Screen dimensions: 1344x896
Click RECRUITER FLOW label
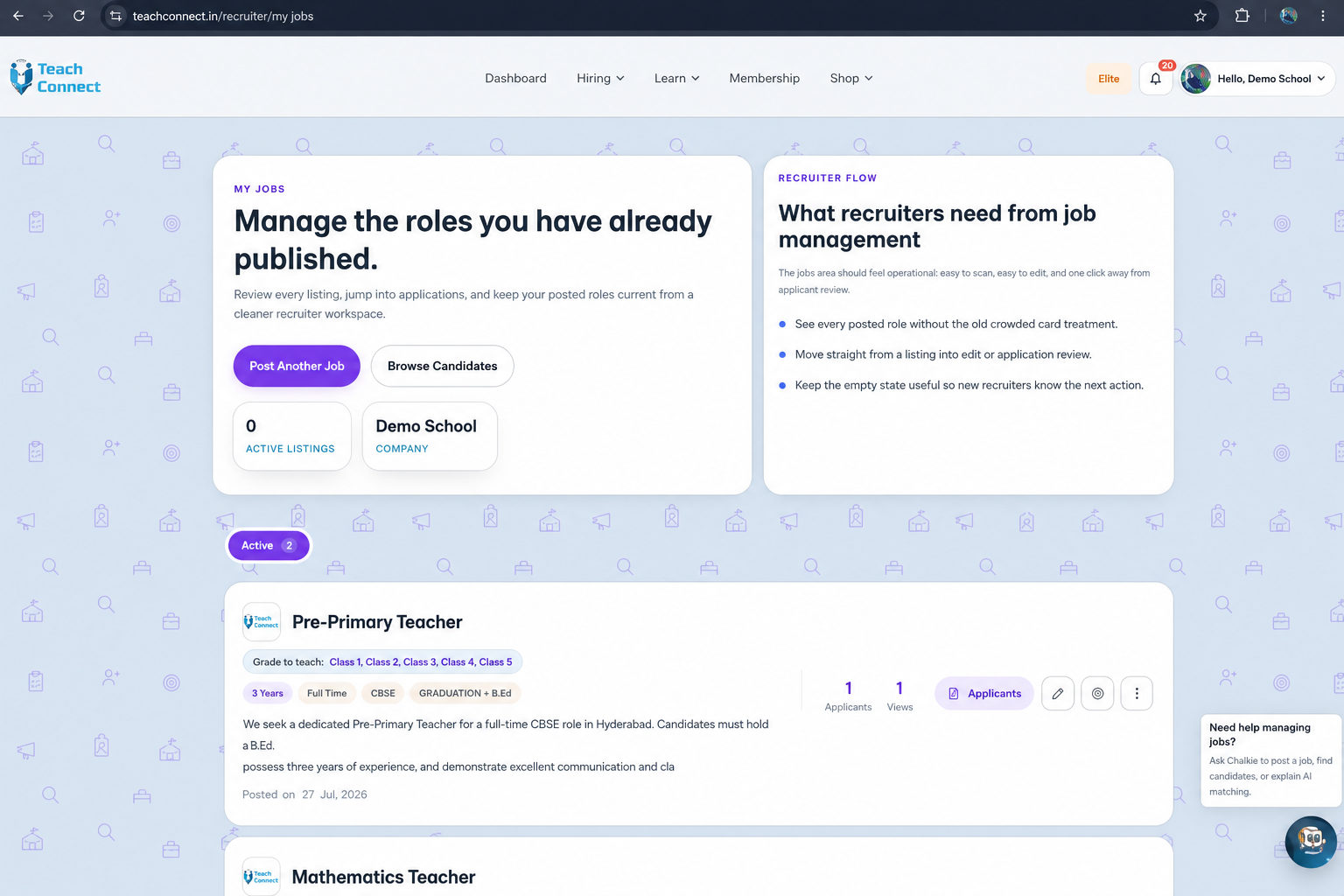[827, 178]
